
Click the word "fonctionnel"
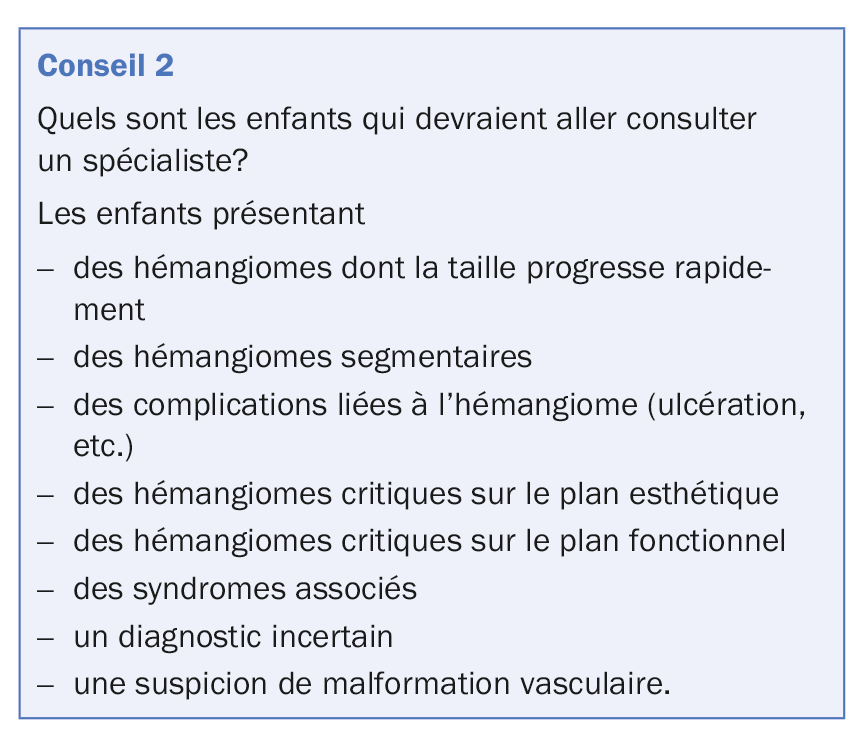707,541
